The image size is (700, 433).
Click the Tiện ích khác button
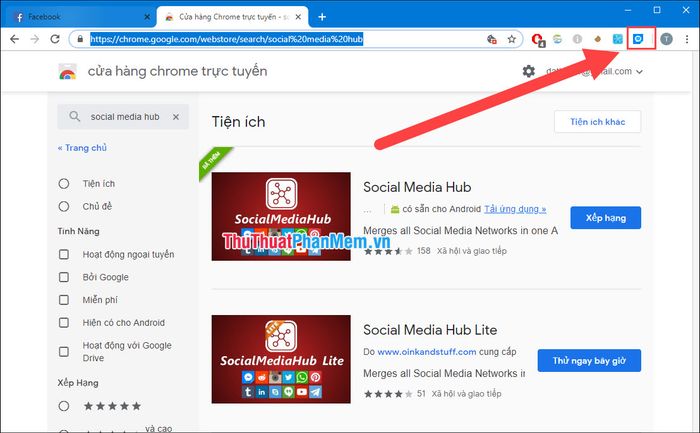pos(597,122)
